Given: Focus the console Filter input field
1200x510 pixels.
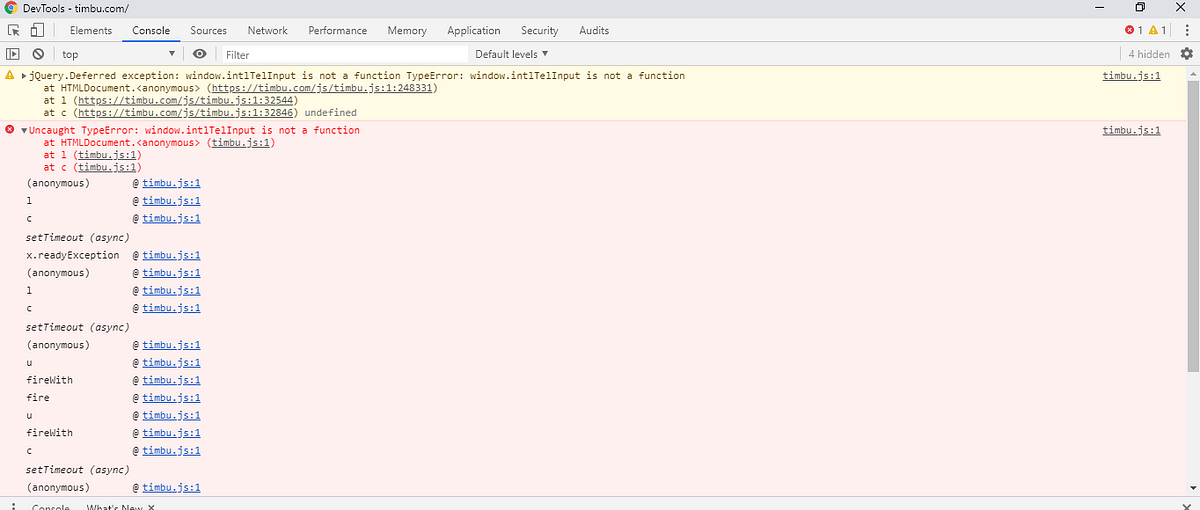Looking at the screenshot, I should coord(345,54).
